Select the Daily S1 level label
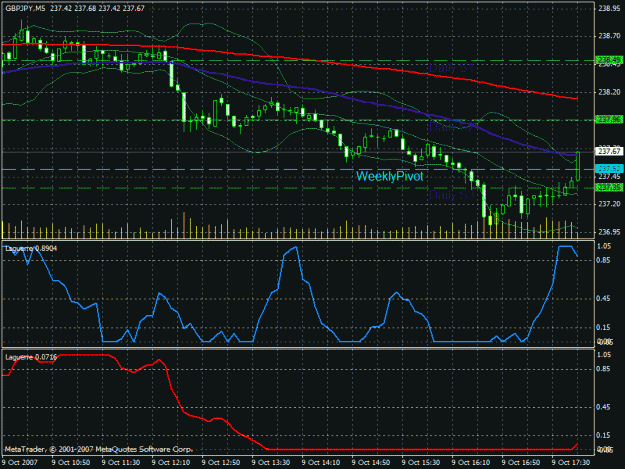This screenshot has height=469, width=625. pos(452,68)
